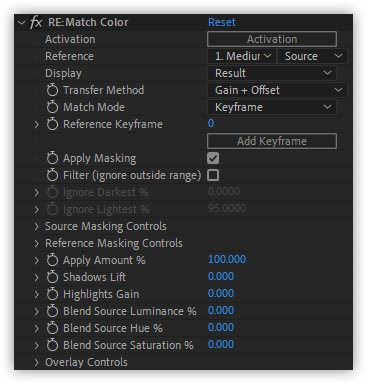Expand the Overlay Controls group
Screen dimensions: 367x384
pos(37,362)
